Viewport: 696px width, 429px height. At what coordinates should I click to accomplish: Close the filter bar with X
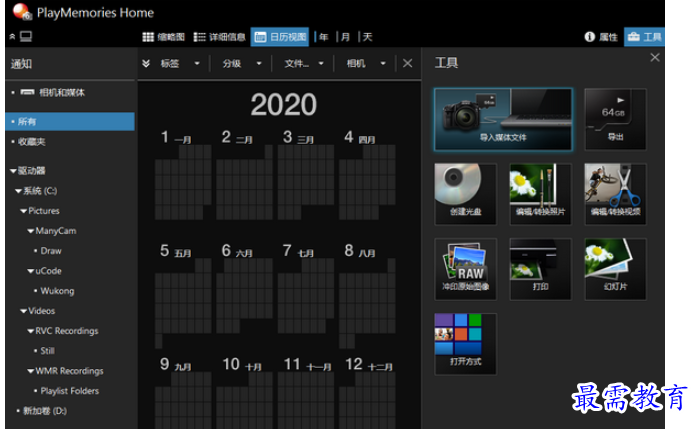[407, 64]
